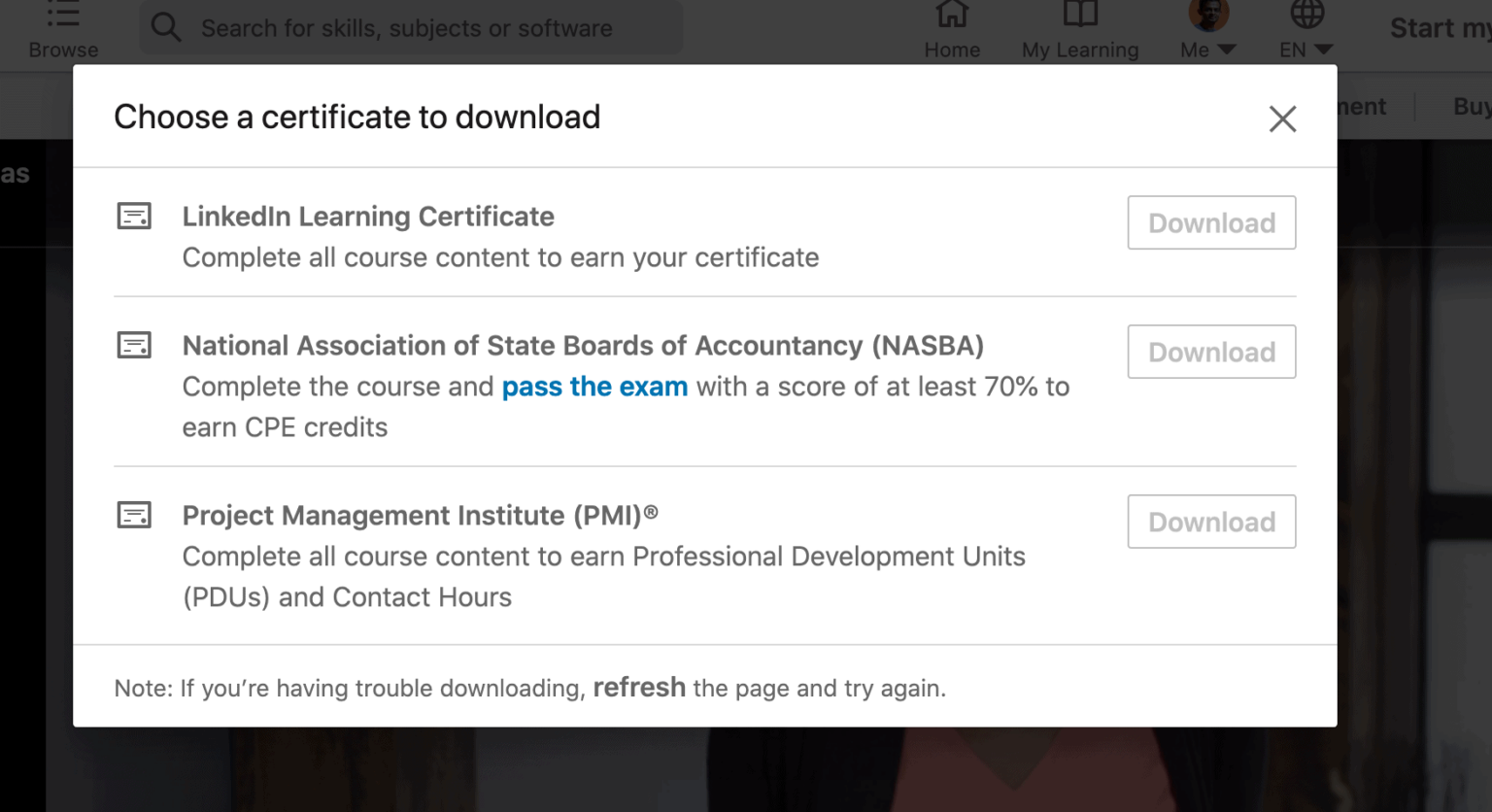1492x812 pixels.
Task: Click the globe language icon
Action: pyautogui.click(x=1306, y=15)
